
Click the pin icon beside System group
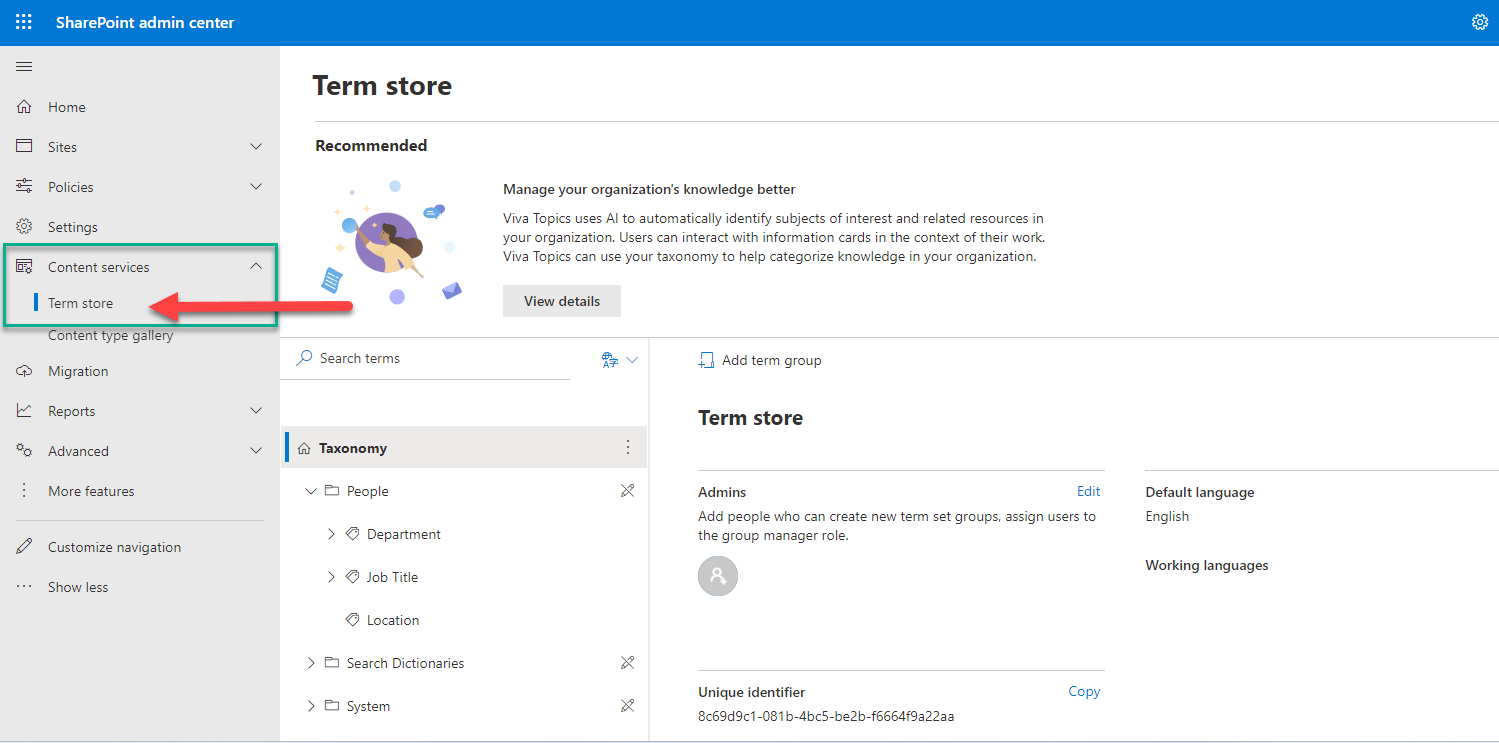(x=627, y=706)
